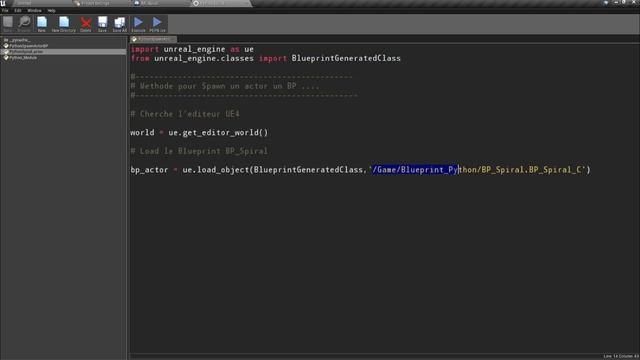Click the Browse toolbar icon
Viewport: 640px width, 360px height.
pyautogui.click(x=24, y=24)
